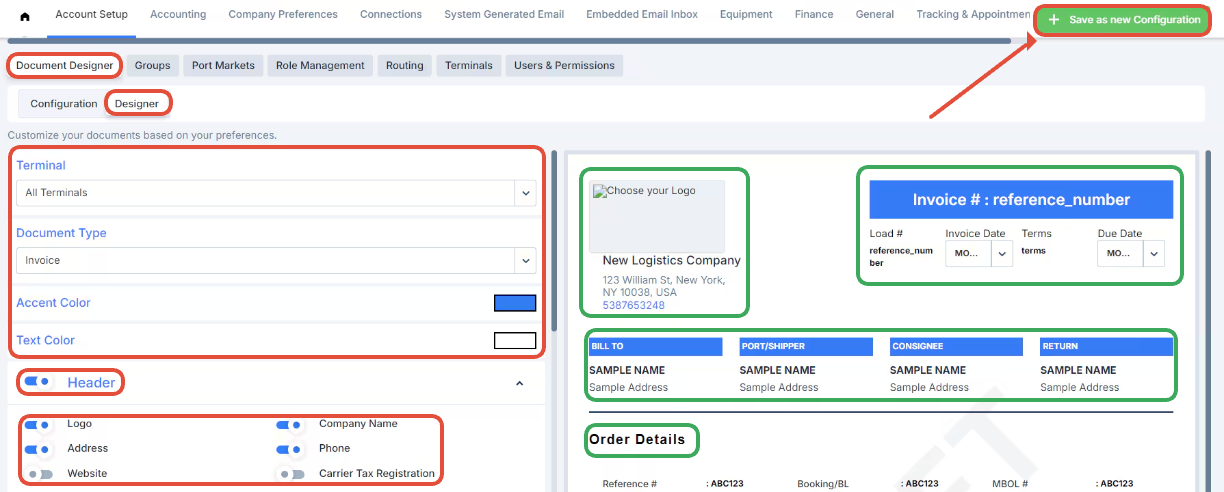Toggle the Company Name switch
This screenshot has height=492, width=1224.
[x=290, y=424]
